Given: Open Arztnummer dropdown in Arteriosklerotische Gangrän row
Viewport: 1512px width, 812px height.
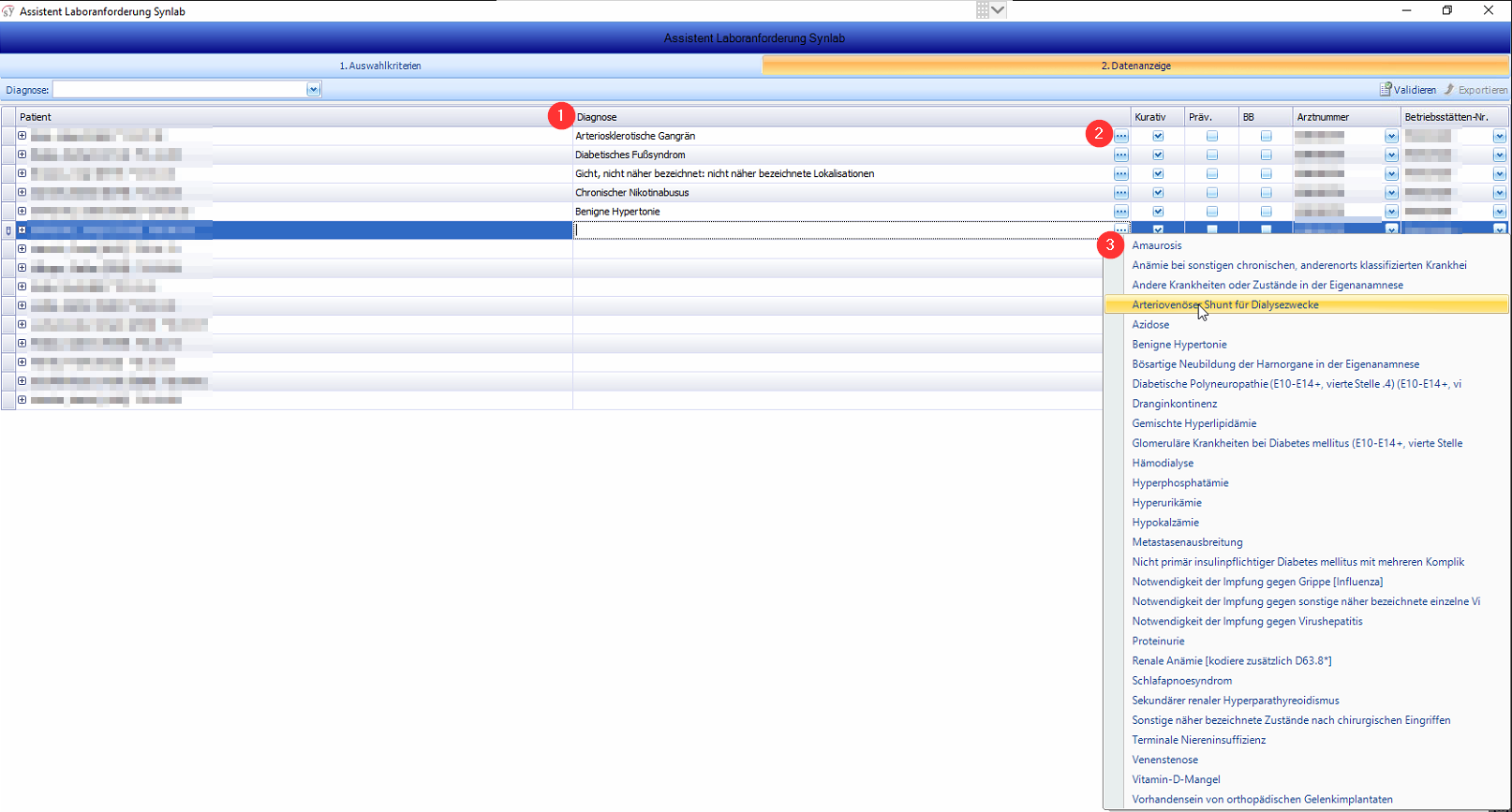Looking at the screenshot, I should [x=1391, y=136].
